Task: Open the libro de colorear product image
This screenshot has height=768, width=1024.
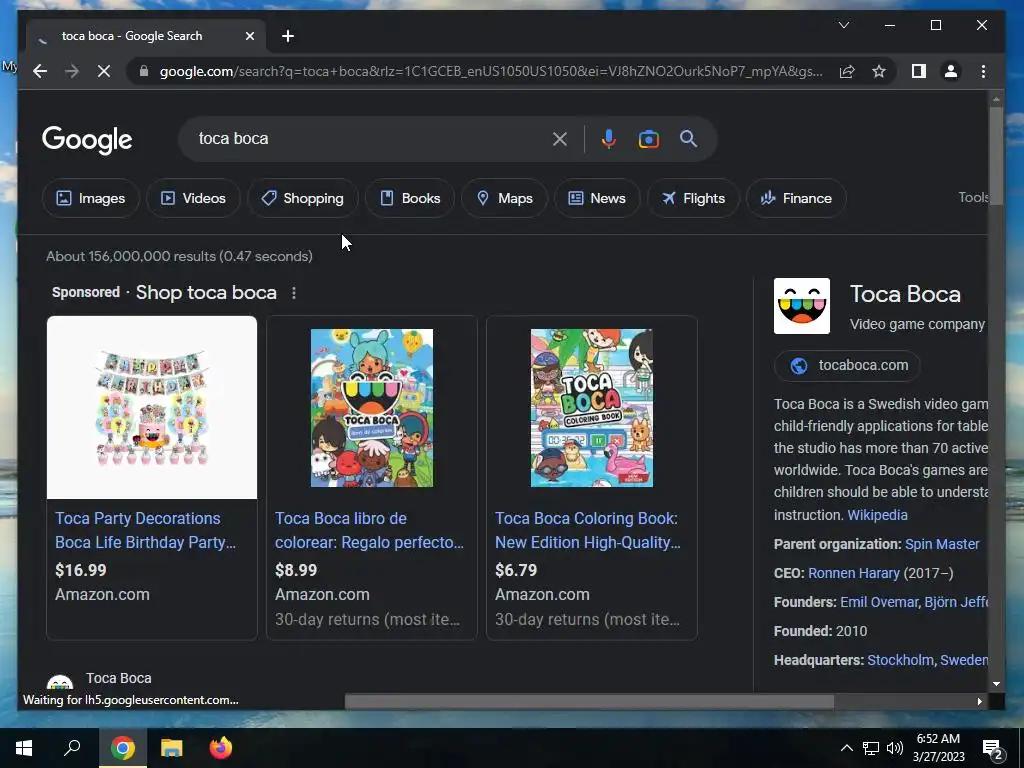Action: pos(372,408)
